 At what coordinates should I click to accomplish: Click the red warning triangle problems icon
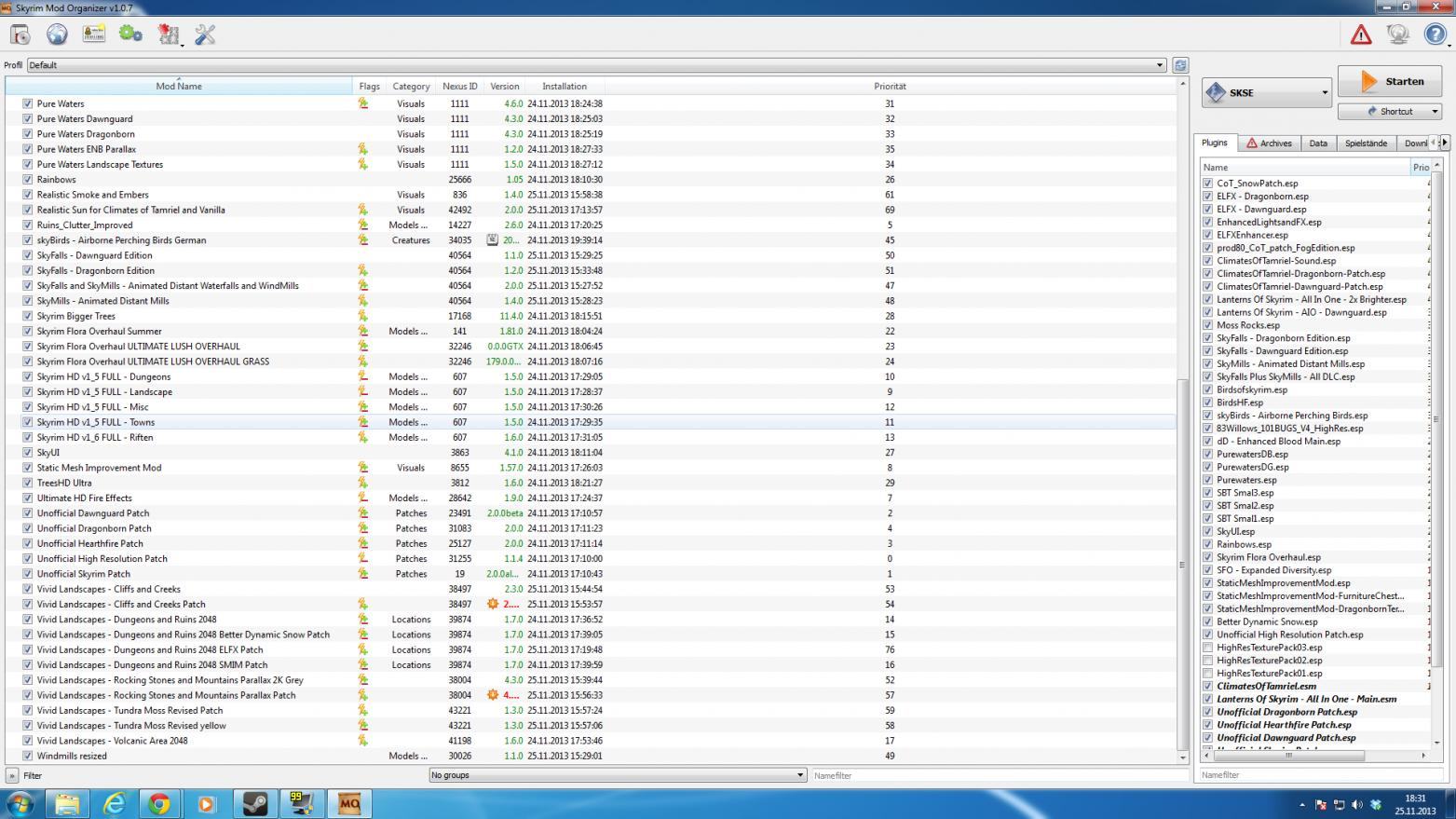click(1361, 34)
